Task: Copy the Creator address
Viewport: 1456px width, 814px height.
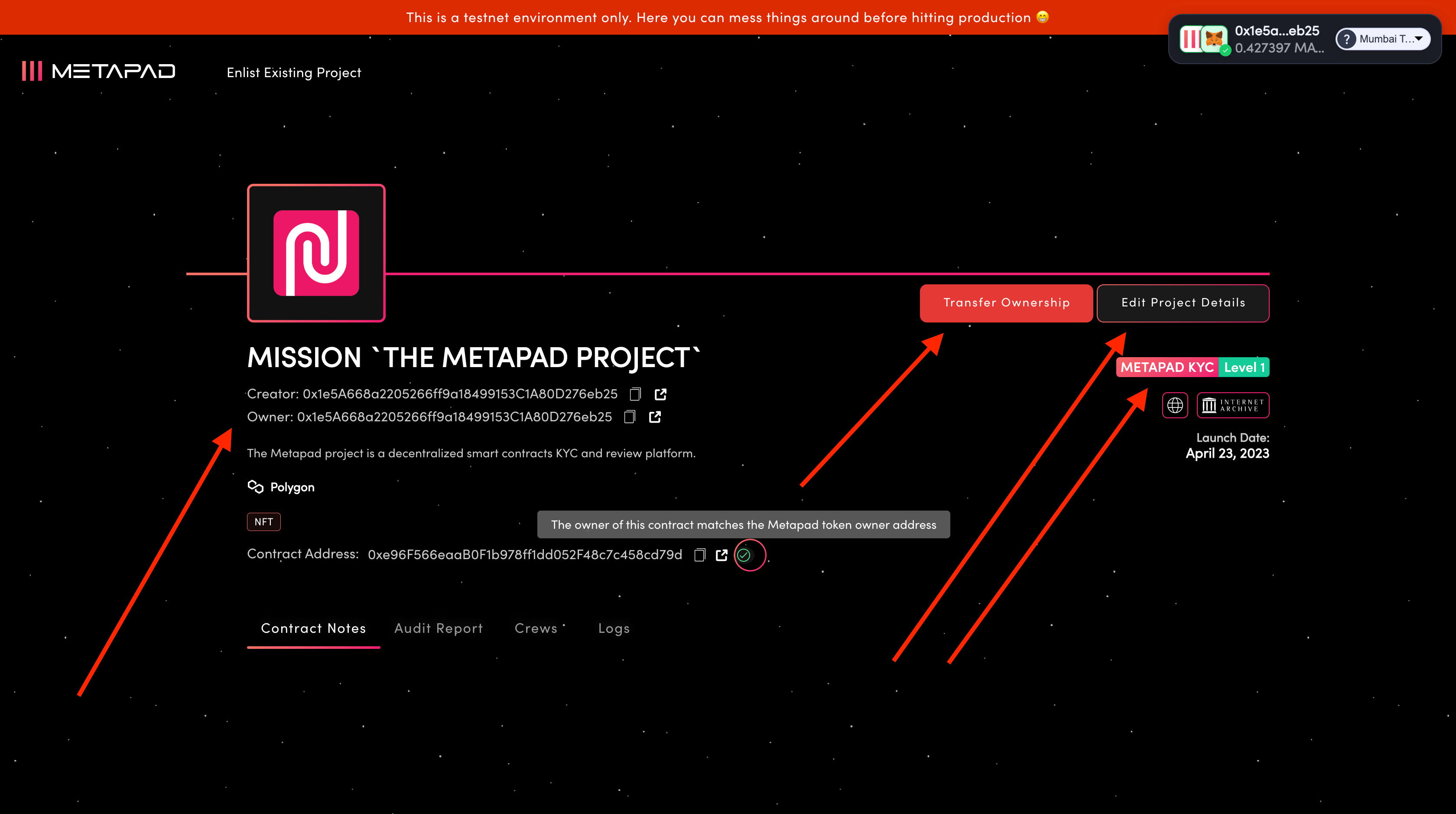Action: tap(635, 394)
